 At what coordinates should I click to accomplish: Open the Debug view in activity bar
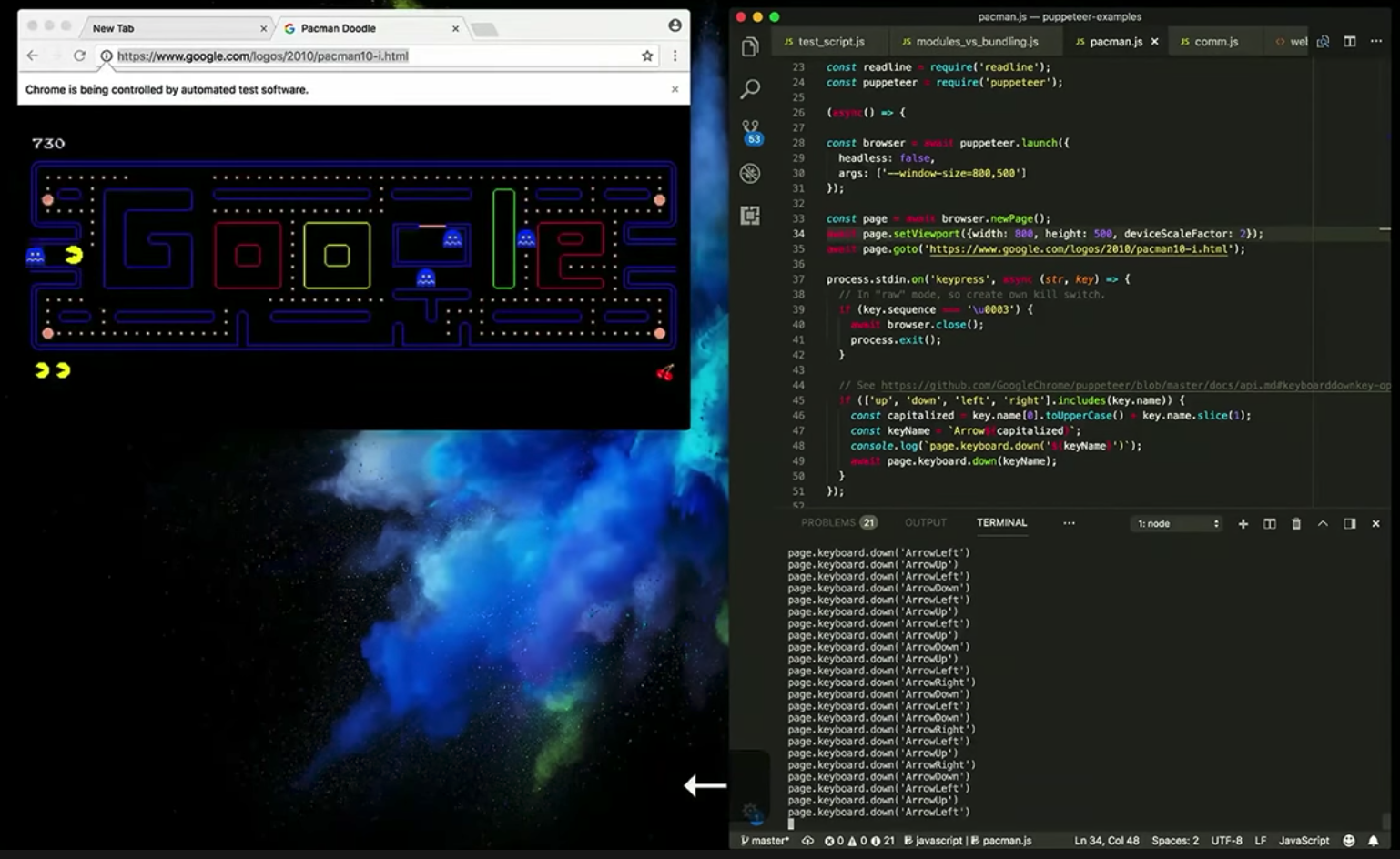(x=750, y=173)
